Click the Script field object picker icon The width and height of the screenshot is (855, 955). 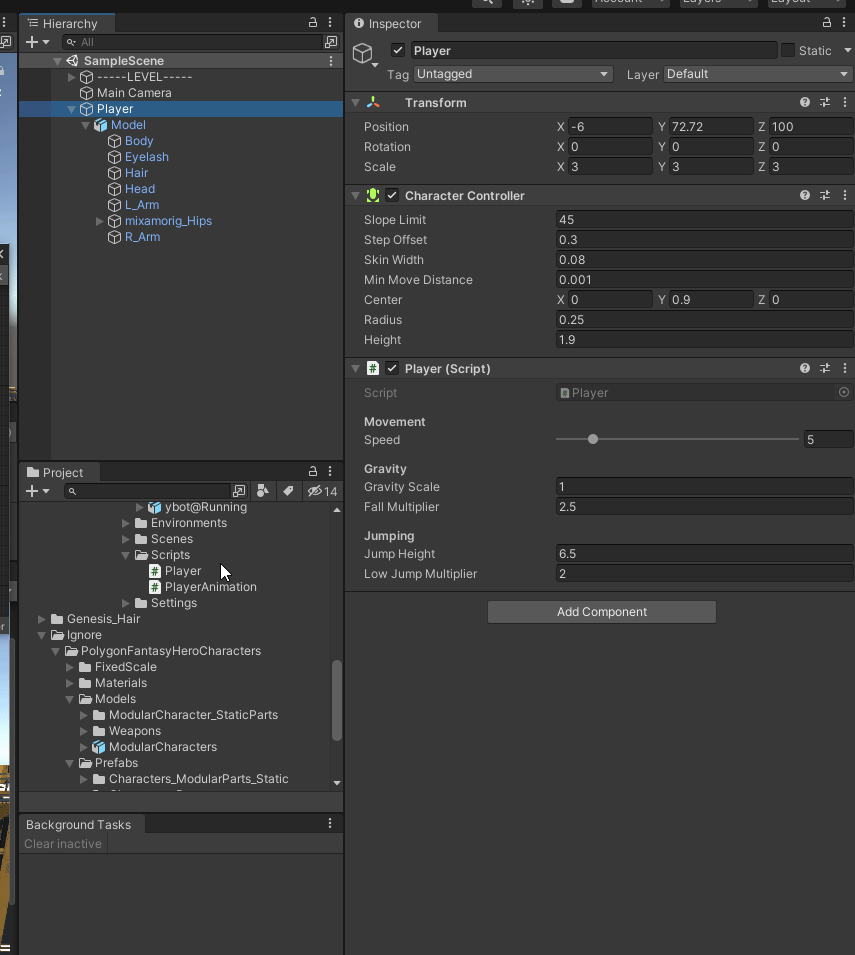[x=843, y=392]
